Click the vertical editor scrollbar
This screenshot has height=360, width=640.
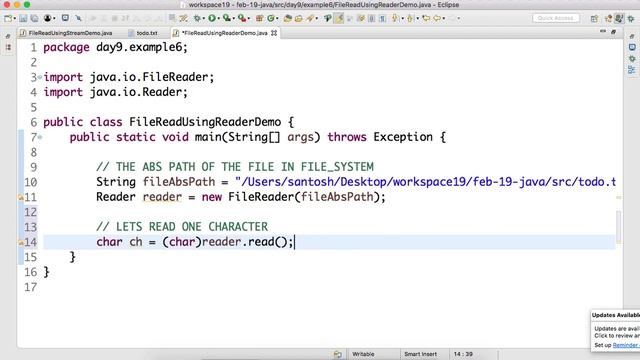[x=619, y=227]
